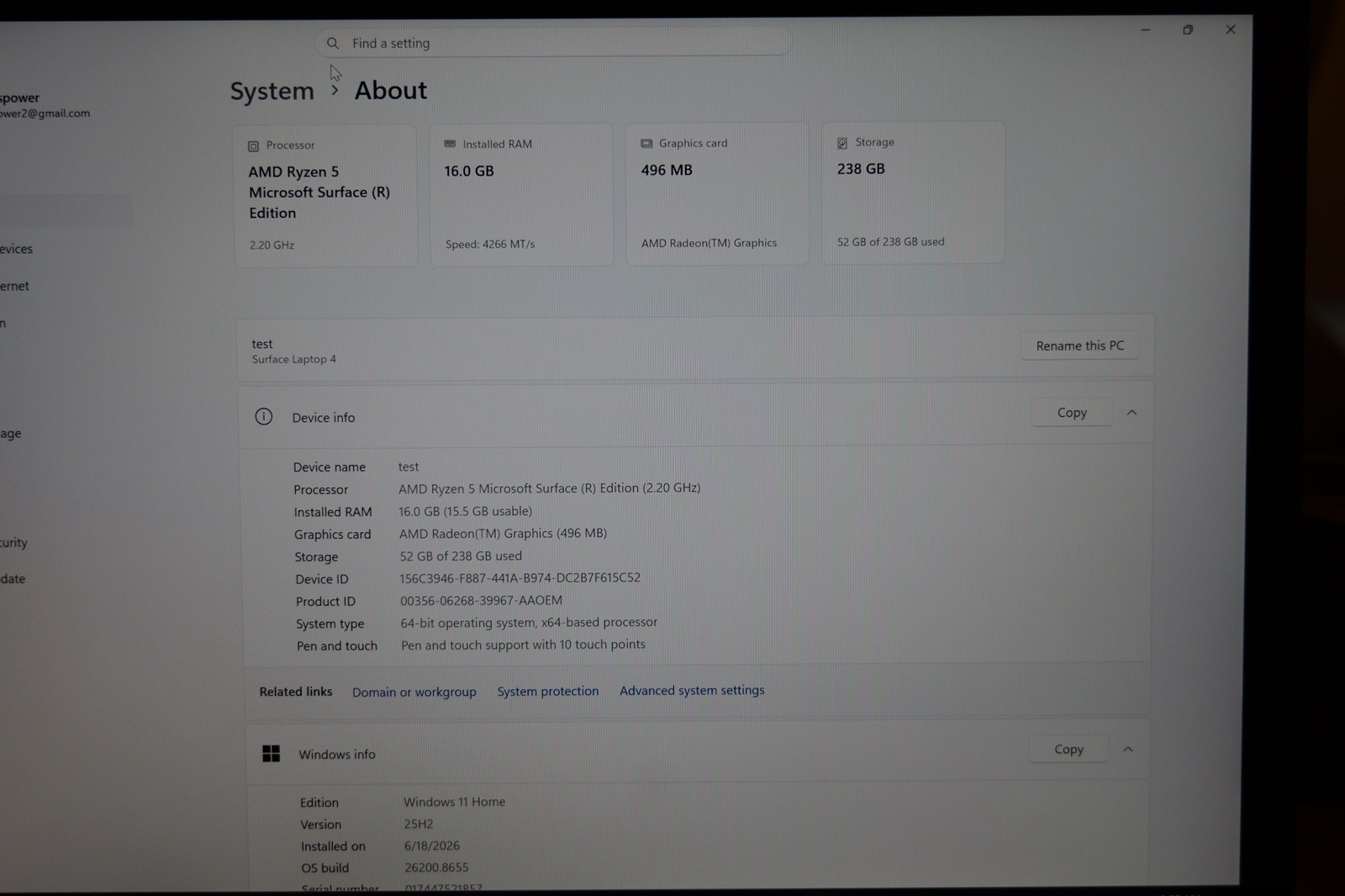Copy the Device info details

pyautogui.click(x=1072, y=413)
